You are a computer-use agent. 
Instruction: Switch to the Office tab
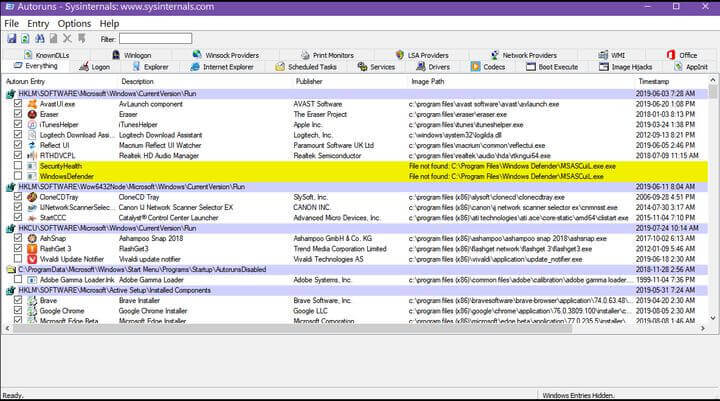point(682,55)
